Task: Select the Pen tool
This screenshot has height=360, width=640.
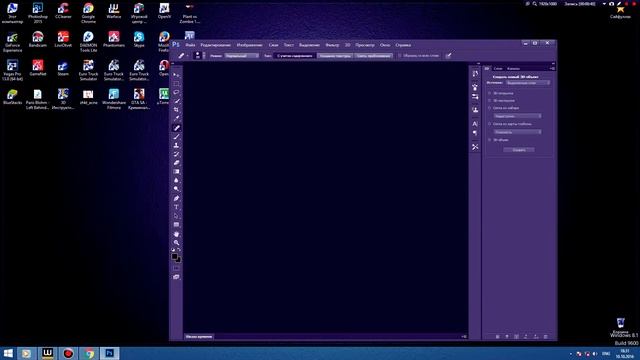Action: point(176,198)
